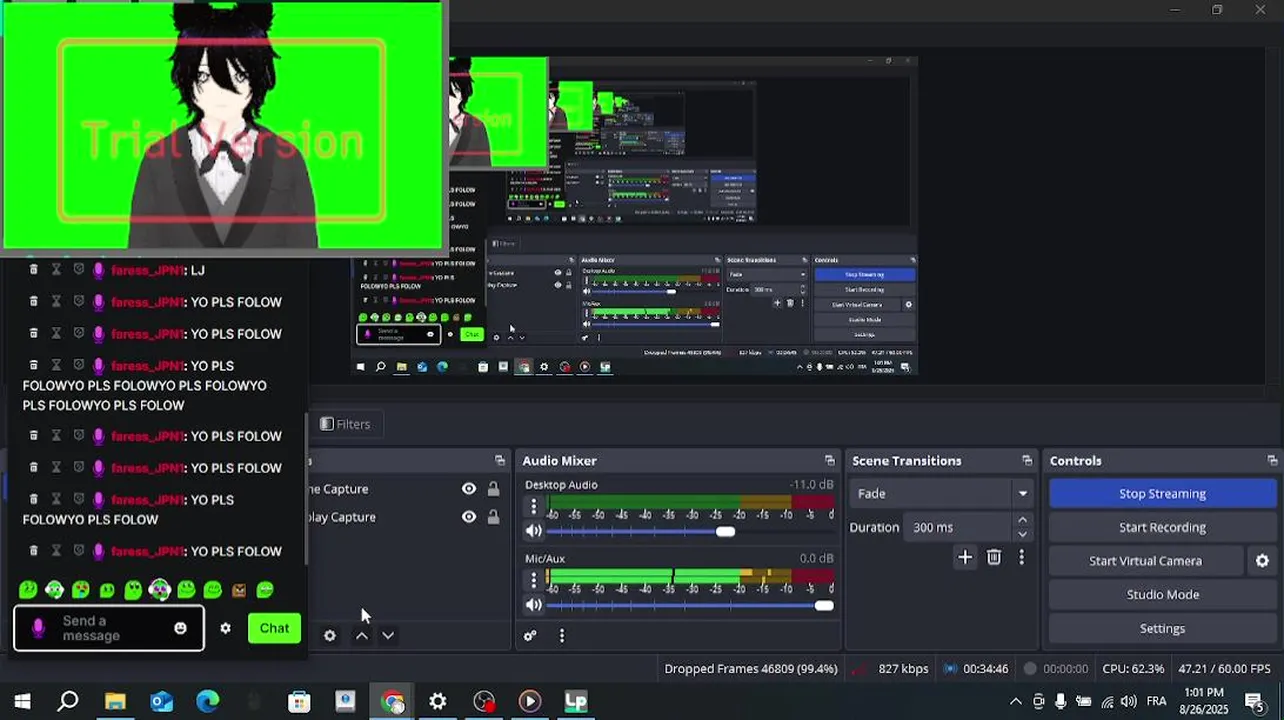Toggle visibility of the Game Capture source
1284x720 pixels.
(469, 489)
